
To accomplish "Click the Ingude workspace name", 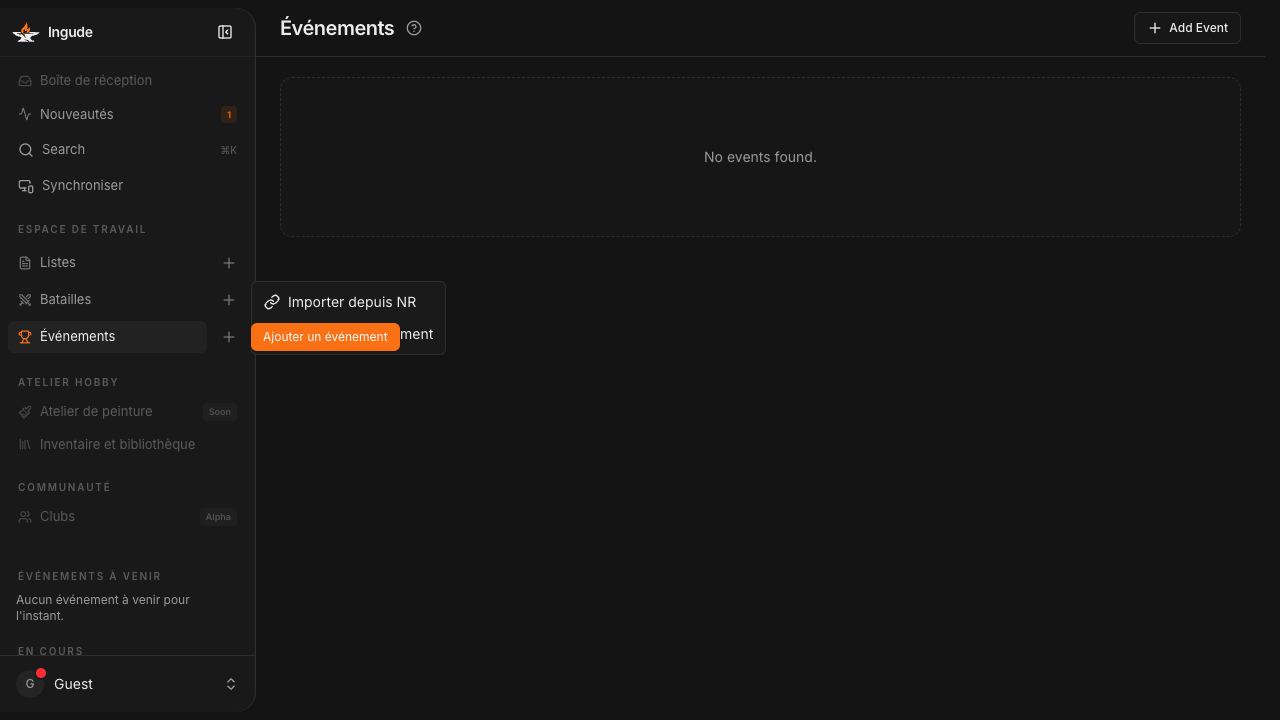I will [70, 32].
